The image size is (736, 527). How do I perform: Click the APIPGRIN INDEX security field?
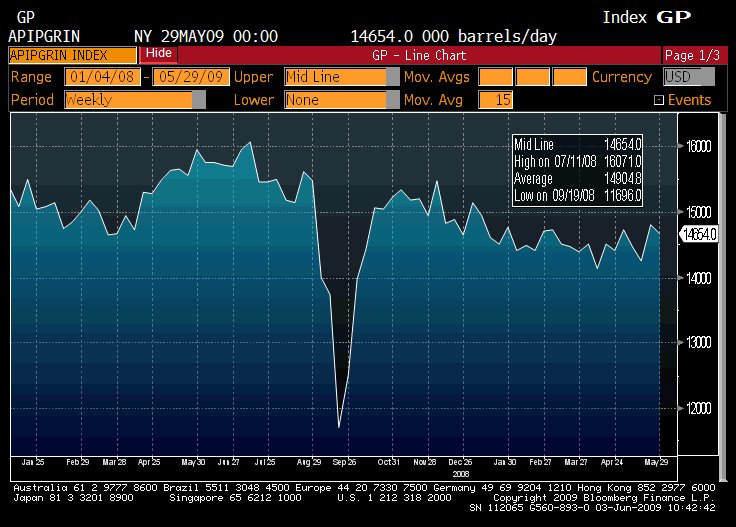coord(72,55)
